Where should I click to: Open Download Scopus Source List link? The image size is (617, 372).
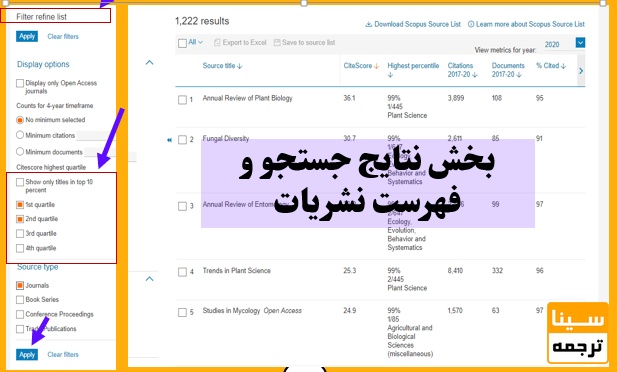click(x=413, y=24)
